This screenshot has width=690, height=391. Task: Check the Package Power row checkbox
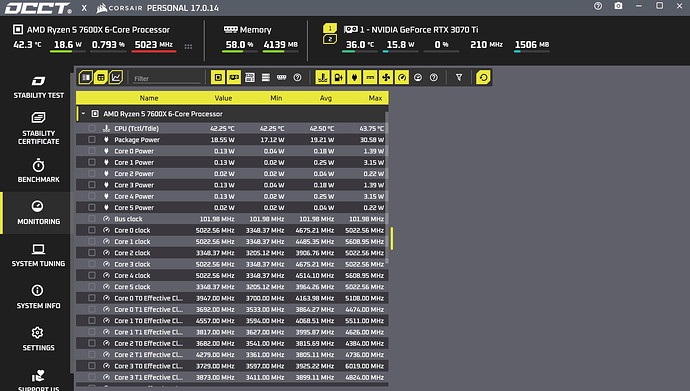tap(92, 139)
